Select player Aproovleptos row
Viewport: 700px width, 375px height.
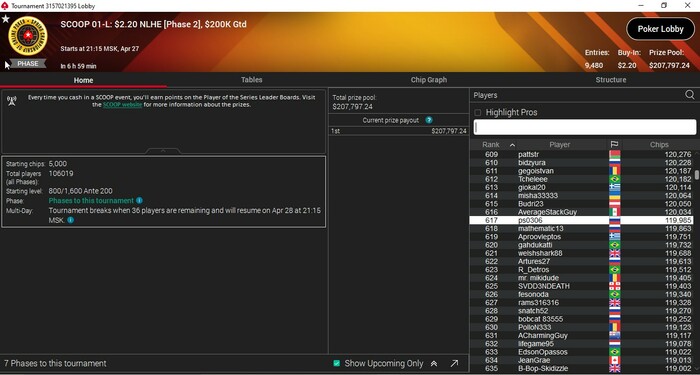[x=581, y=237]
